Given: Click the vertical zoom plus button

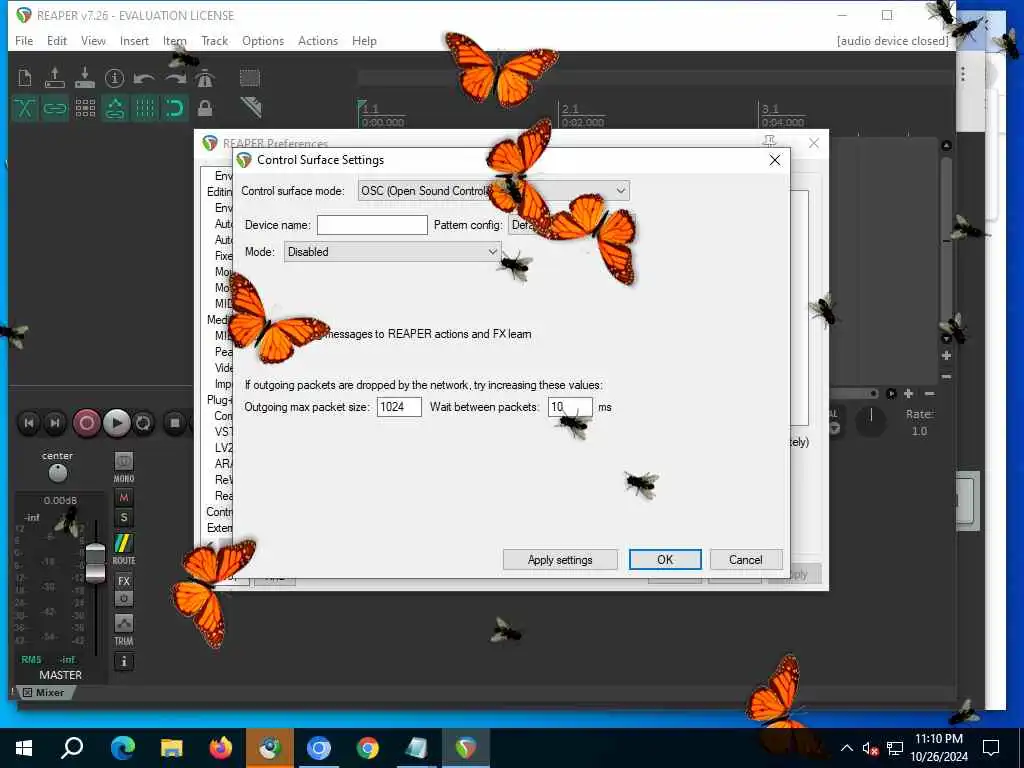Looking at the screenshot, I should pyautogui.click(x=946, y=356).
